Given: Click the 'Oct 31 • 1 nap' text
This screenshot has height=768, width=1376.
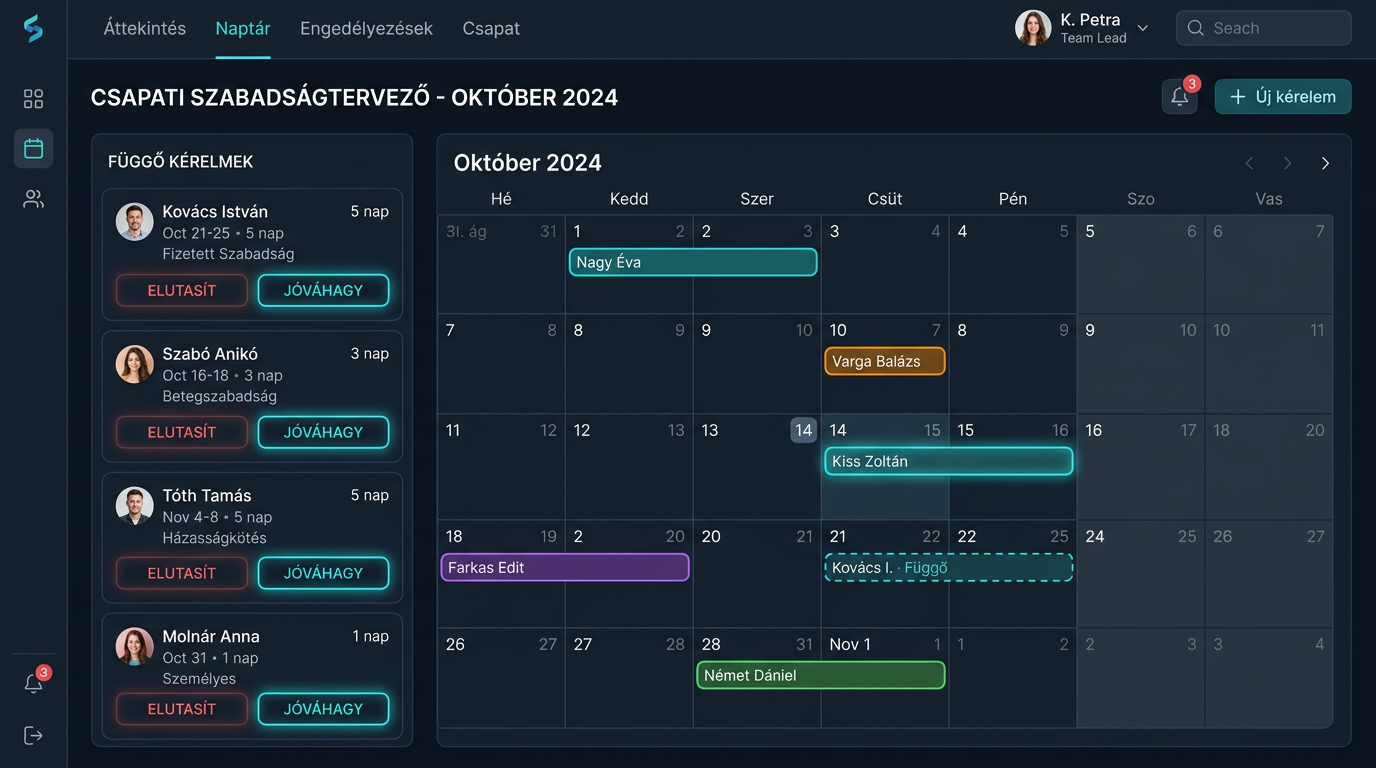Looking at the screenshot, I should point(210,658).
